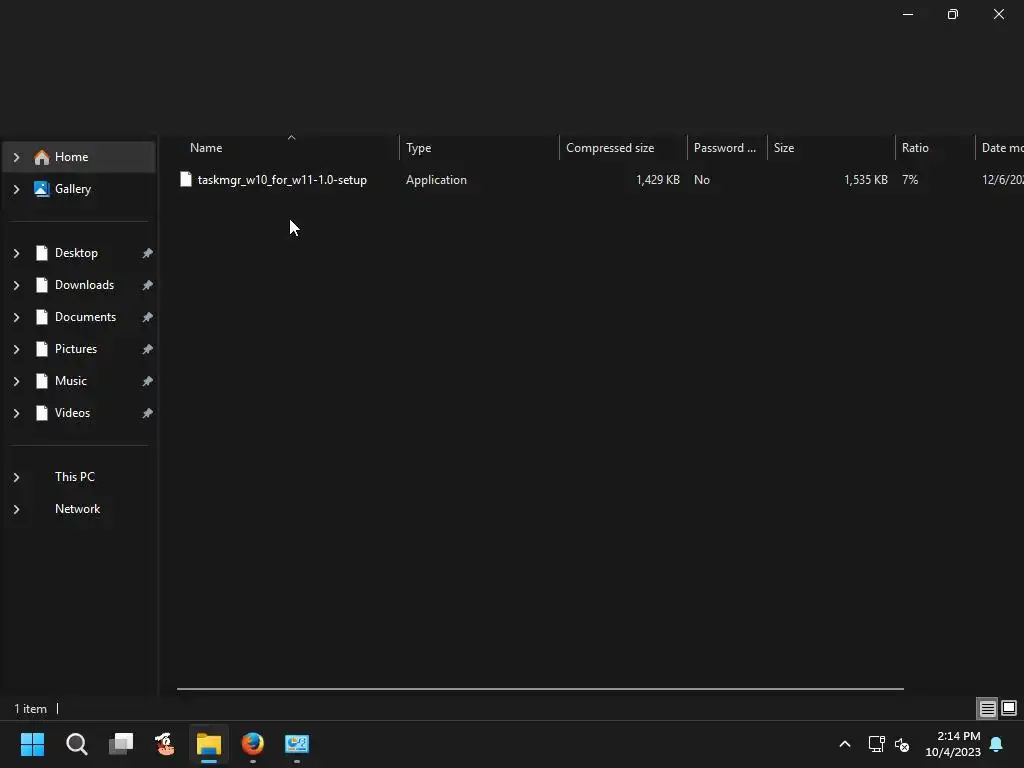The image size is (1024, 768).
Task: Open the Home item in the sidebar
Action: coord(78,157)
